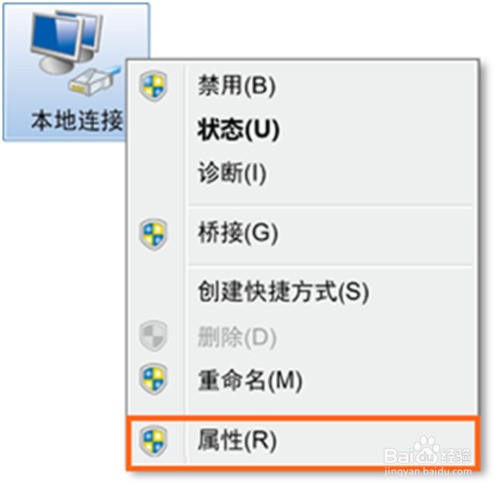Click the disabled 删除(D) entry
Screen dimensions: 500x489
click(302, 337)
